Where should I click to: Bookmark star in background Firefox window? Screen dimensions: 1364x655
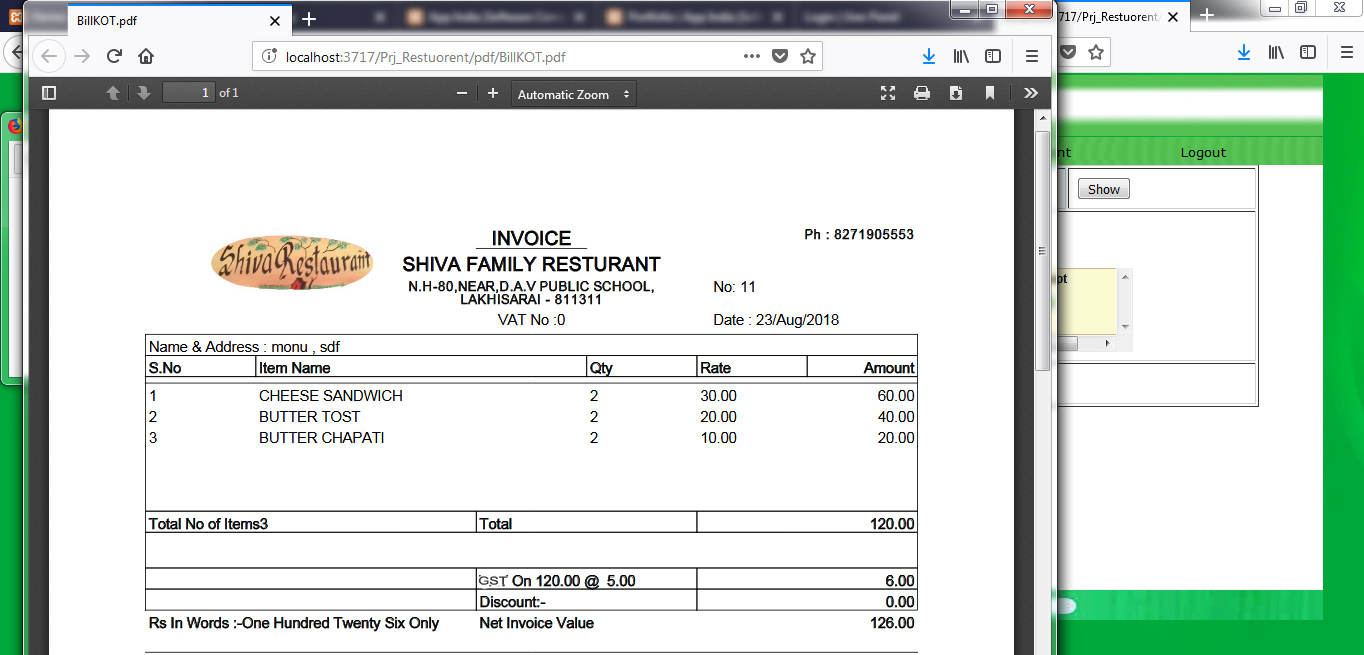pos(1096,52)
